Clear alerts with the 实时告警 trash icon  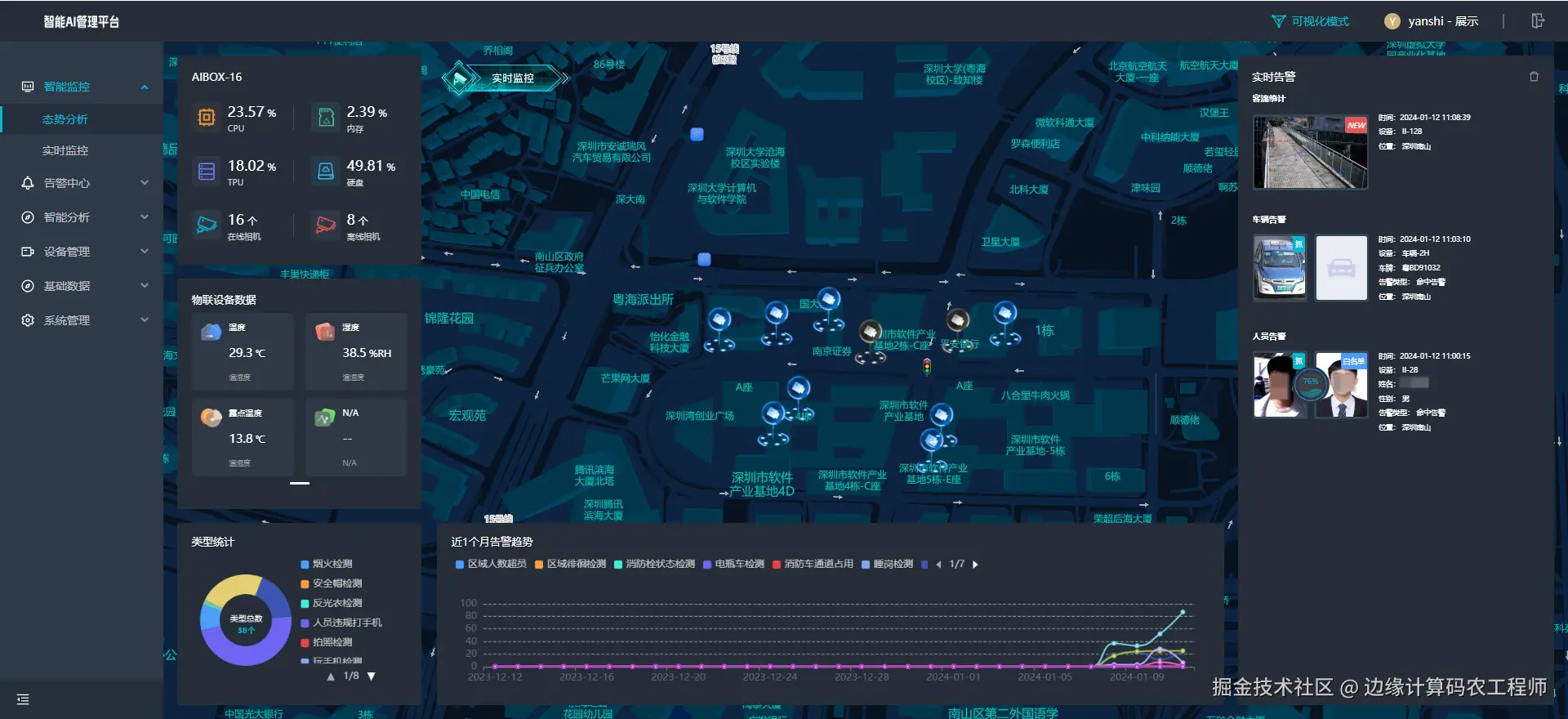pos(1534,77)
